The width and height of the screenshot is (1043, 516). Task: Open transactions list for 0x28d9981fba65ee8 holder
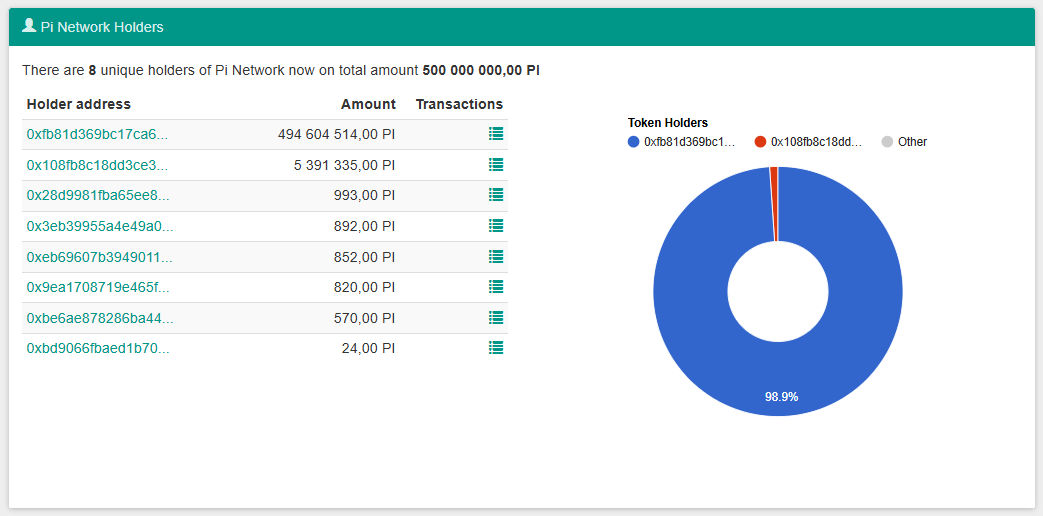(x=496, y=195)
